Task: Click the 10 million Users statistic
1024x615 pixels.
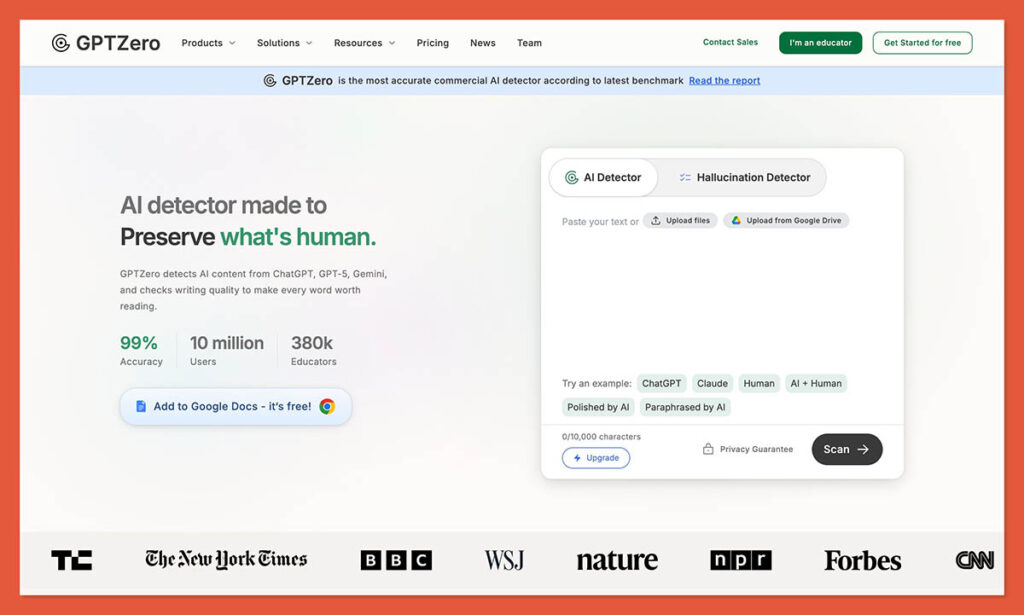Action: (227, 351)
